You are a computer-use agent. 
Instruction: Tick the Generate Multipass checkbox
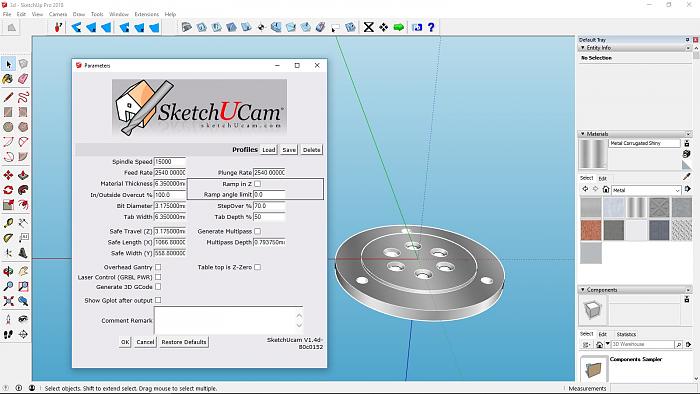pyautogui.click(x=258, y=231)
